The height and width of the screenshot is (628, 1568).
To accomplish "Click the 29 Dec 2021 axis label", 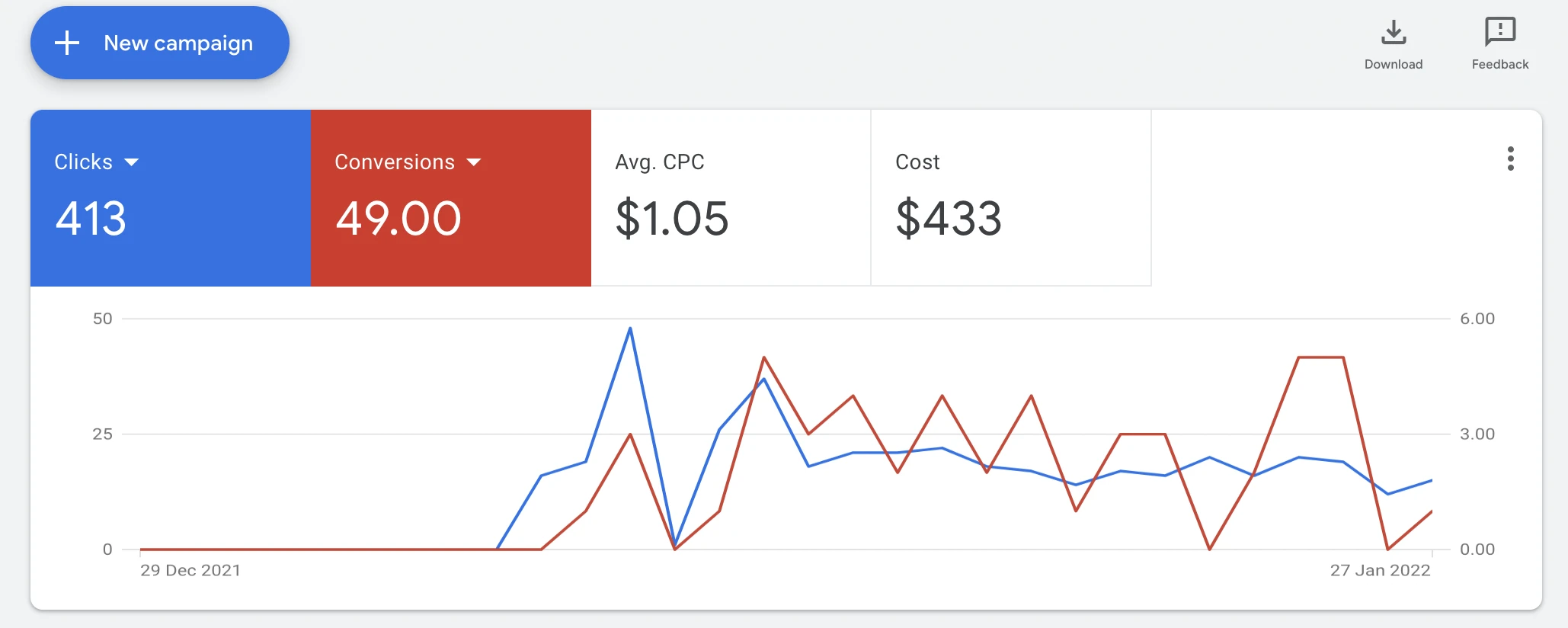I will [x=190, y=570].
